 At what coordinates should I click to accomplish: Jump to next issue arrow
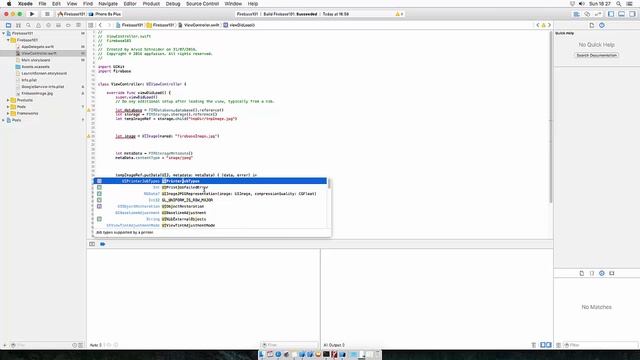549,25
